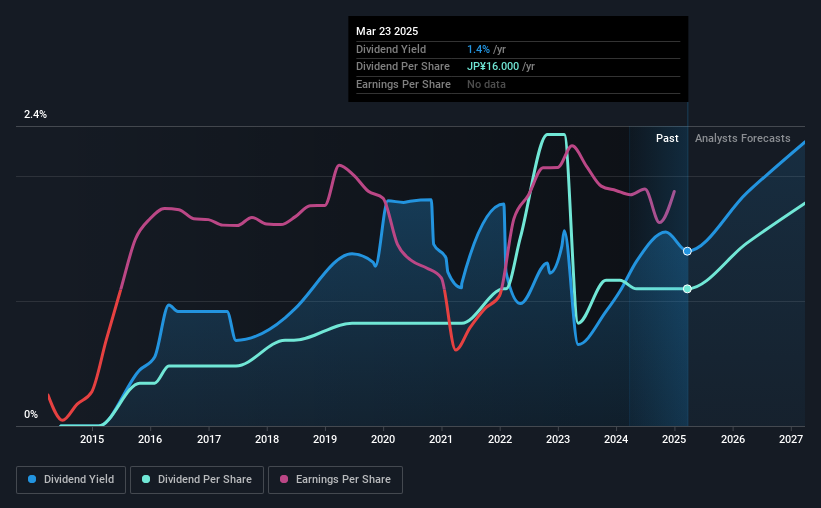
Task: Click the 2027 x-axis label
Action: (x=791, y=439)
